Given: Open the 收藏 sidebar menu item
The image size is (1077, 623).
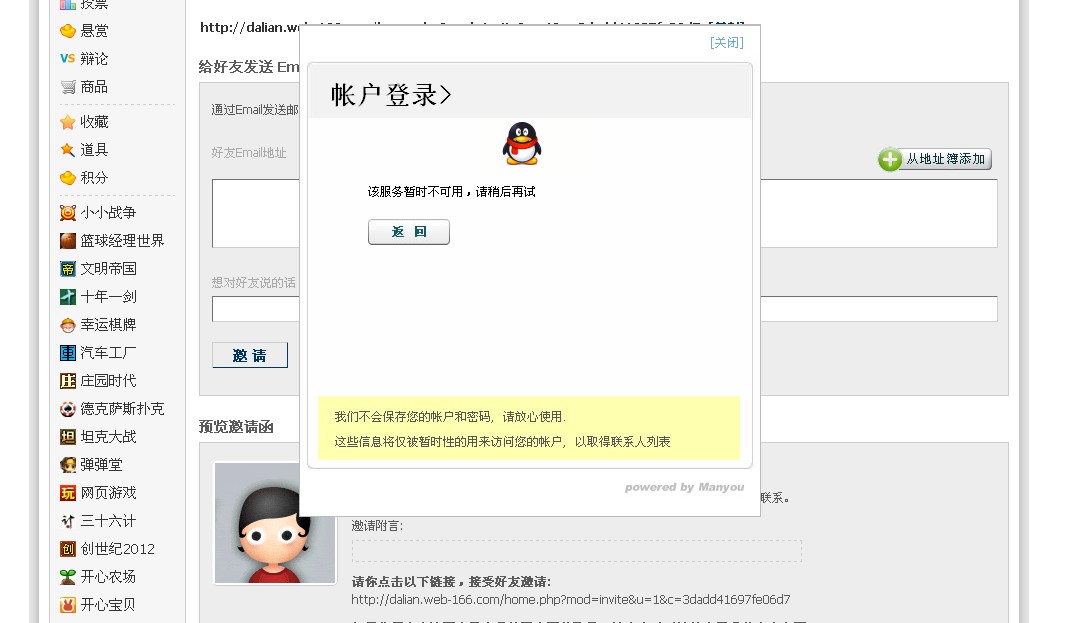Looking at the screenshot, I should [x=94, y=122].
